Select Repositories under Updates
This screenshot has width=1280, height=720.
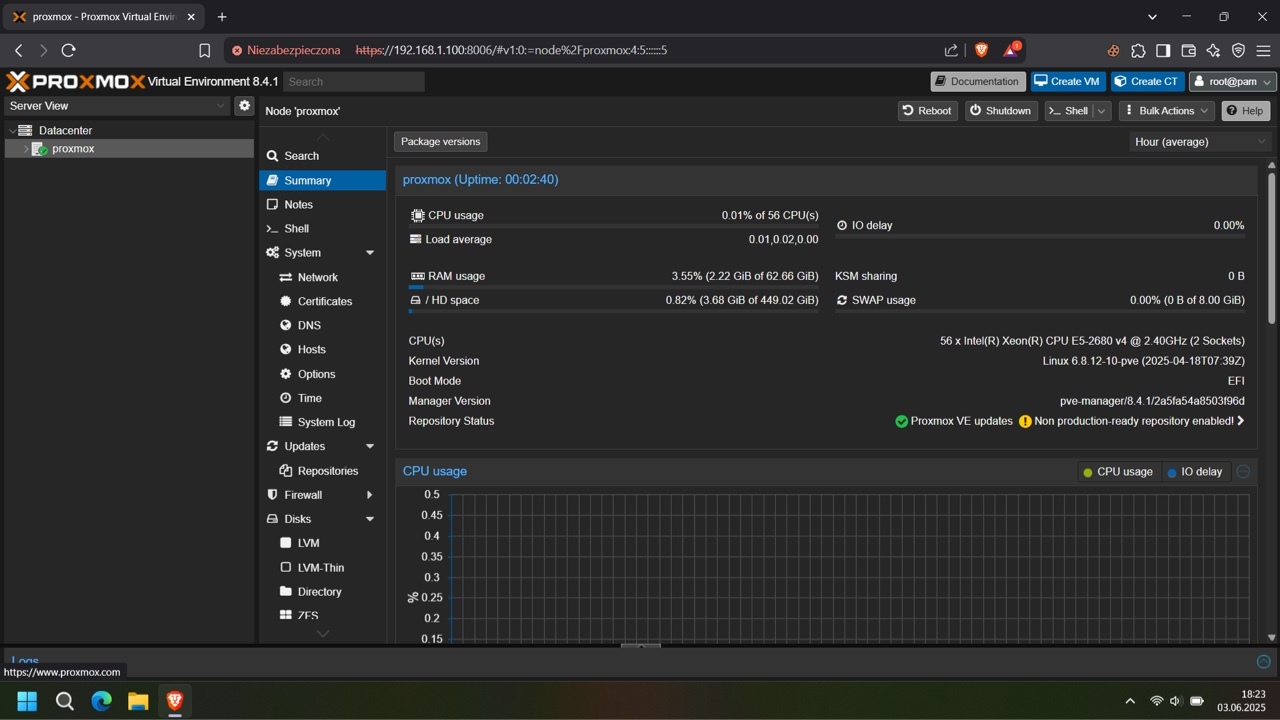tap(327, 471)
